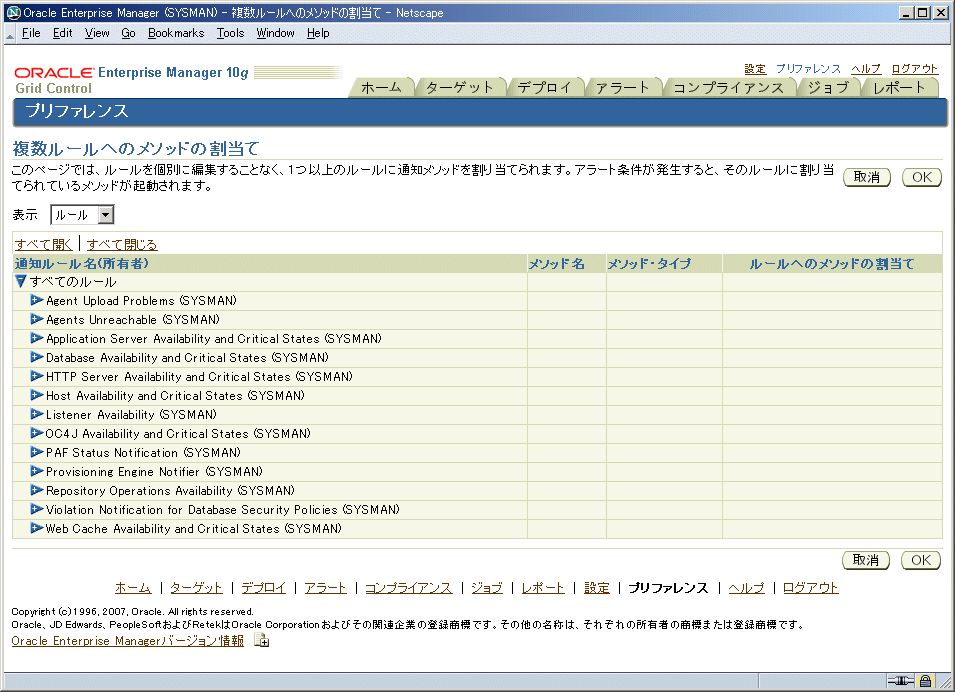Switch to the レポート tab

pyautogui.click(x=899, y=88)
